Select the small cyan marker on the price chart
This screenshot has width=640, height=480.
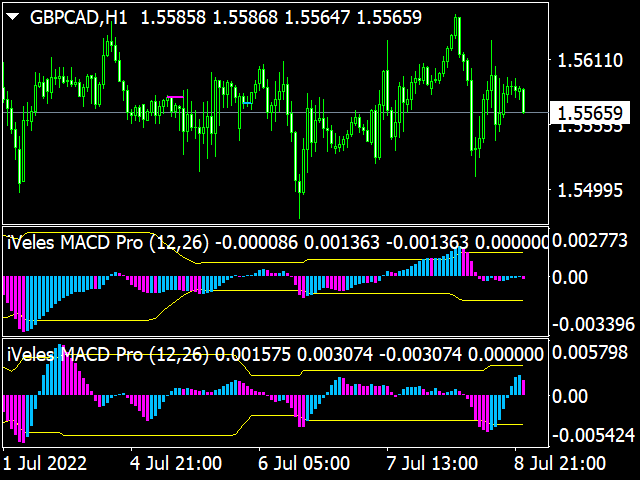tap(247, 103)
